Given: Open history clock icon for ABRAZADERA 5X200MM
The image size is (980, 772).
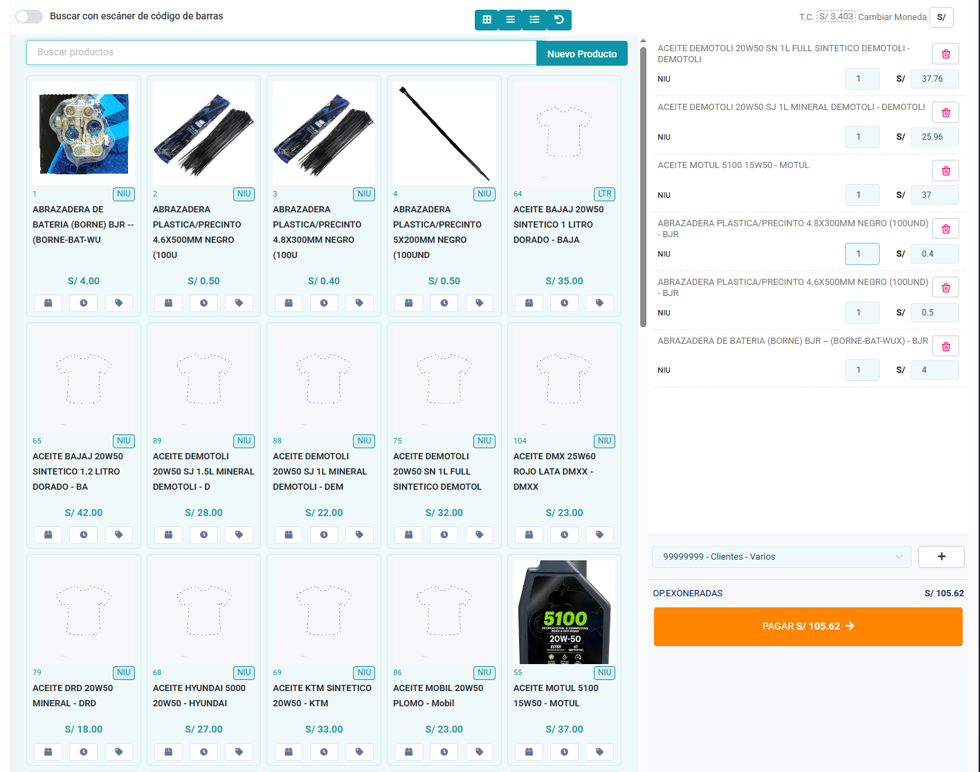Looking at the screenshot, I should point(444,303).
